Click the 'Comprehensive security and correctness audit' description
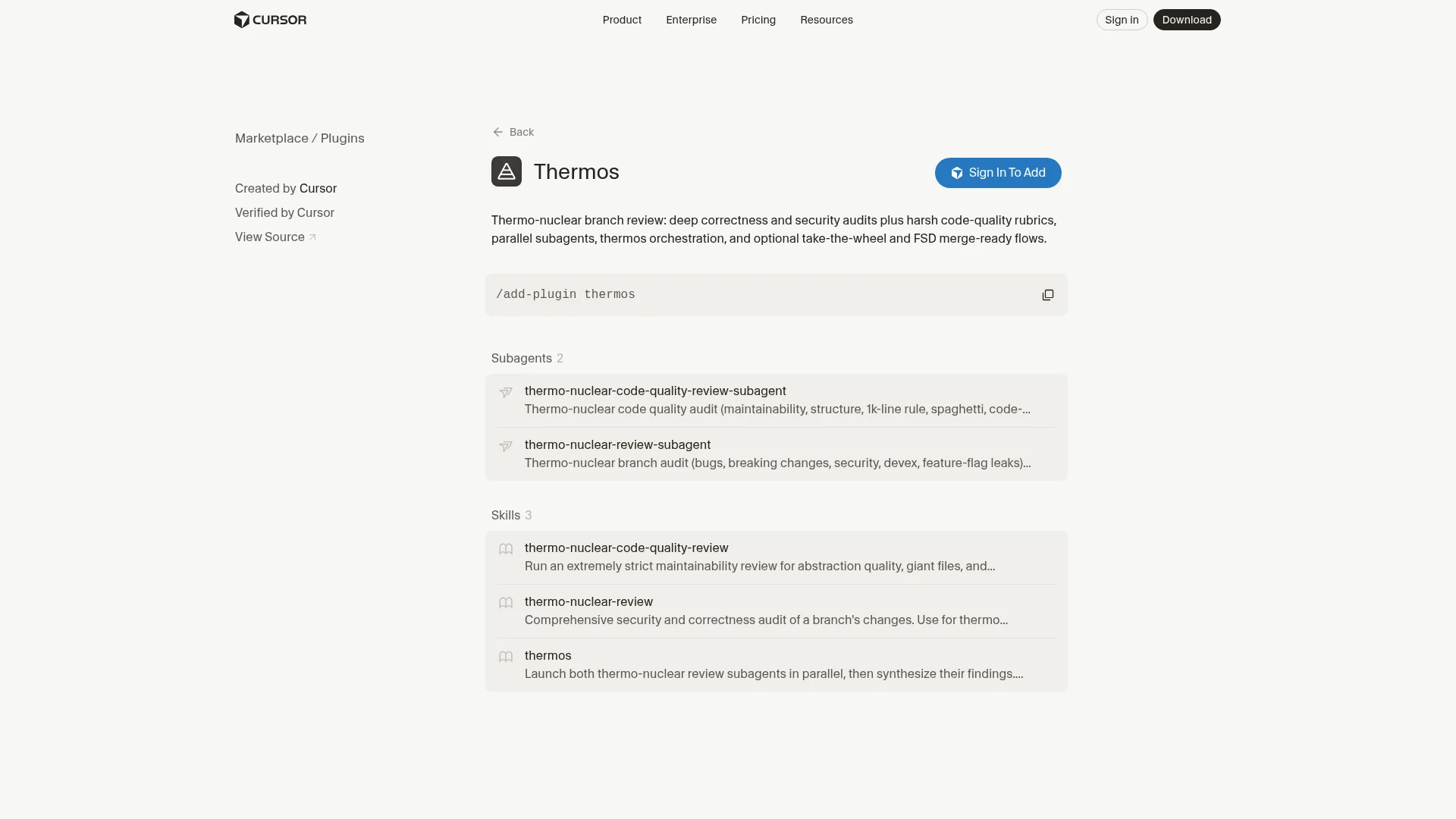Viewport: 1456px width, 819px height. click(766, 620)
